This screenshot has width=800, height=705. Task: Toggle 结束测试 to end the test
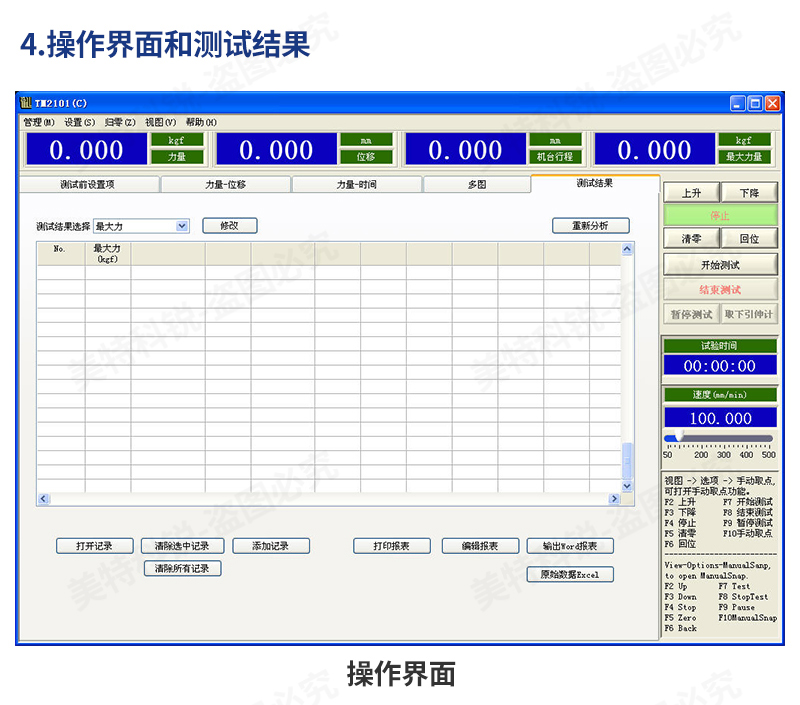(x=719, y=289)
